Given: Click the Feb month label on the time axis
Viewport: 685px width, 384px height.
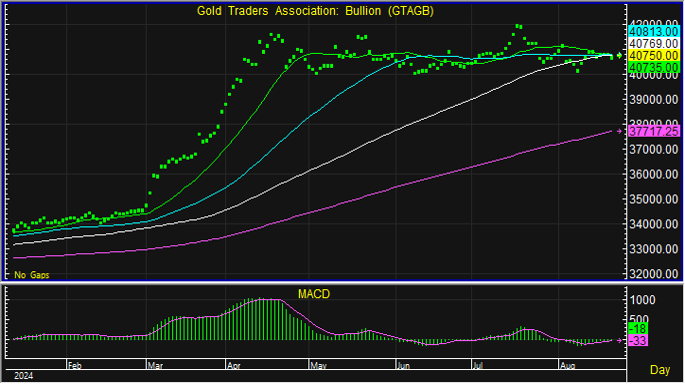Looking at the screenshot, I should click(x=75, y=366).
